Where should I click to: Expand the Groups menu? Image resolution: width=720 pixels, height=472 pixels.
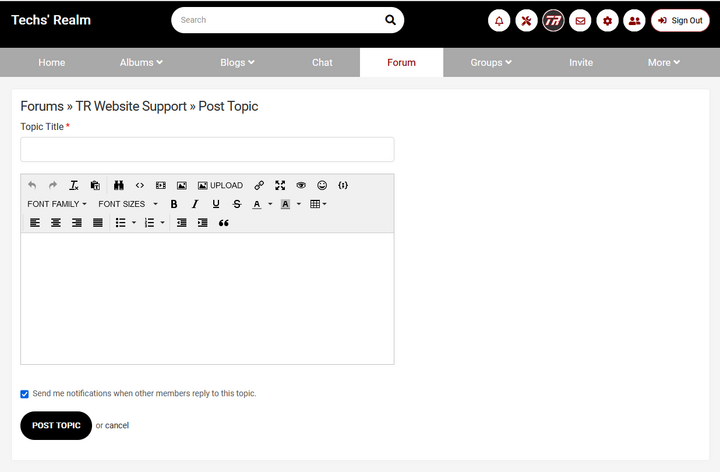491,62
